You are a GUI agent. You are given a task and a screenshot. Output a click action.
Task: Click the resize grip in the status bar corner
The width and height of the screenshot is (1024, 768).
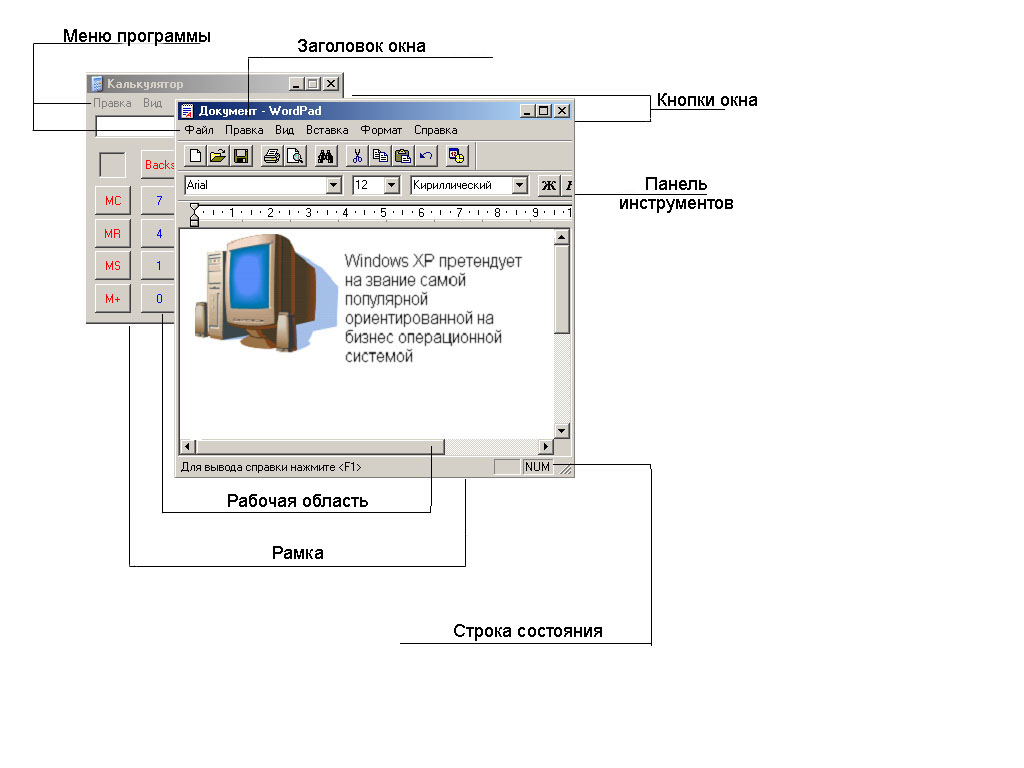pos(566,469)
